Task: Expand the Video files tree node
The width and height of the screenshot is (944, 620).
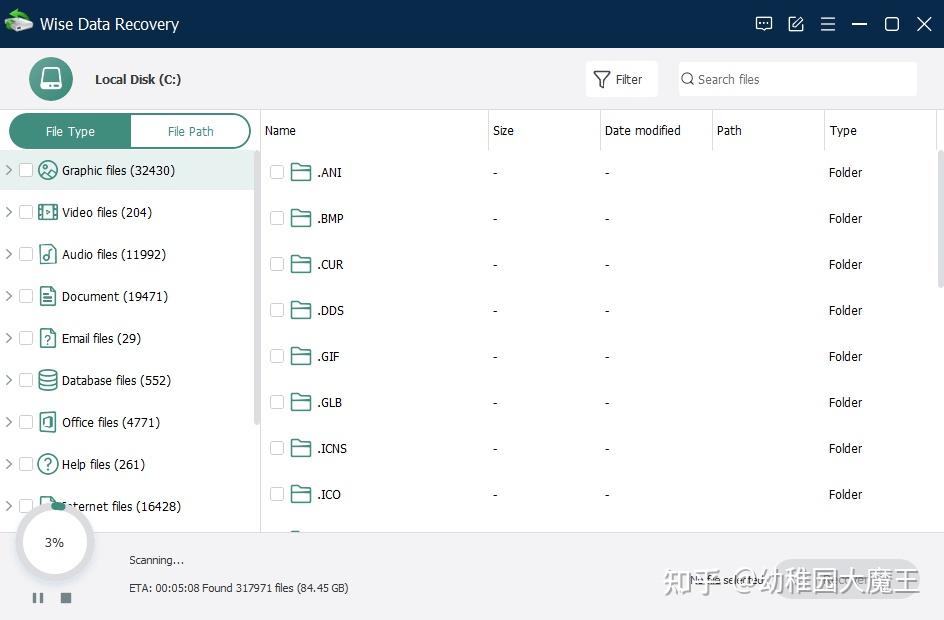Action: (x=8, y=212)
